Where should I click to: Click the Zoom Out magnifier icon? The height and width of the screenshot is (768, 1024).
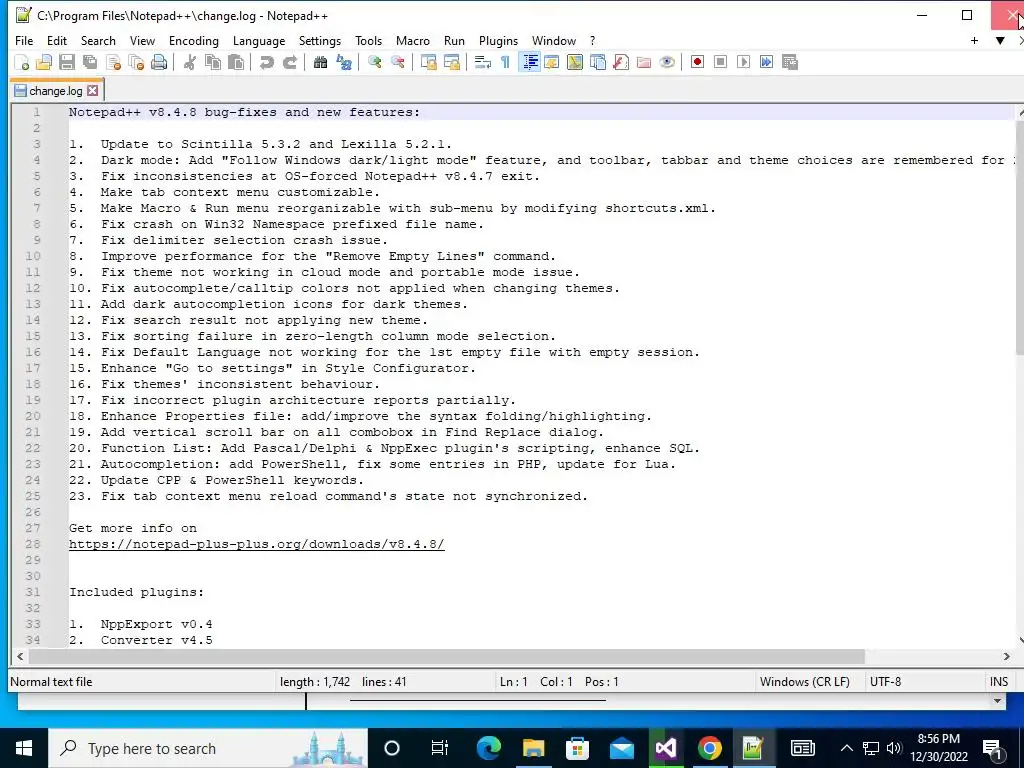coord(397,63)
